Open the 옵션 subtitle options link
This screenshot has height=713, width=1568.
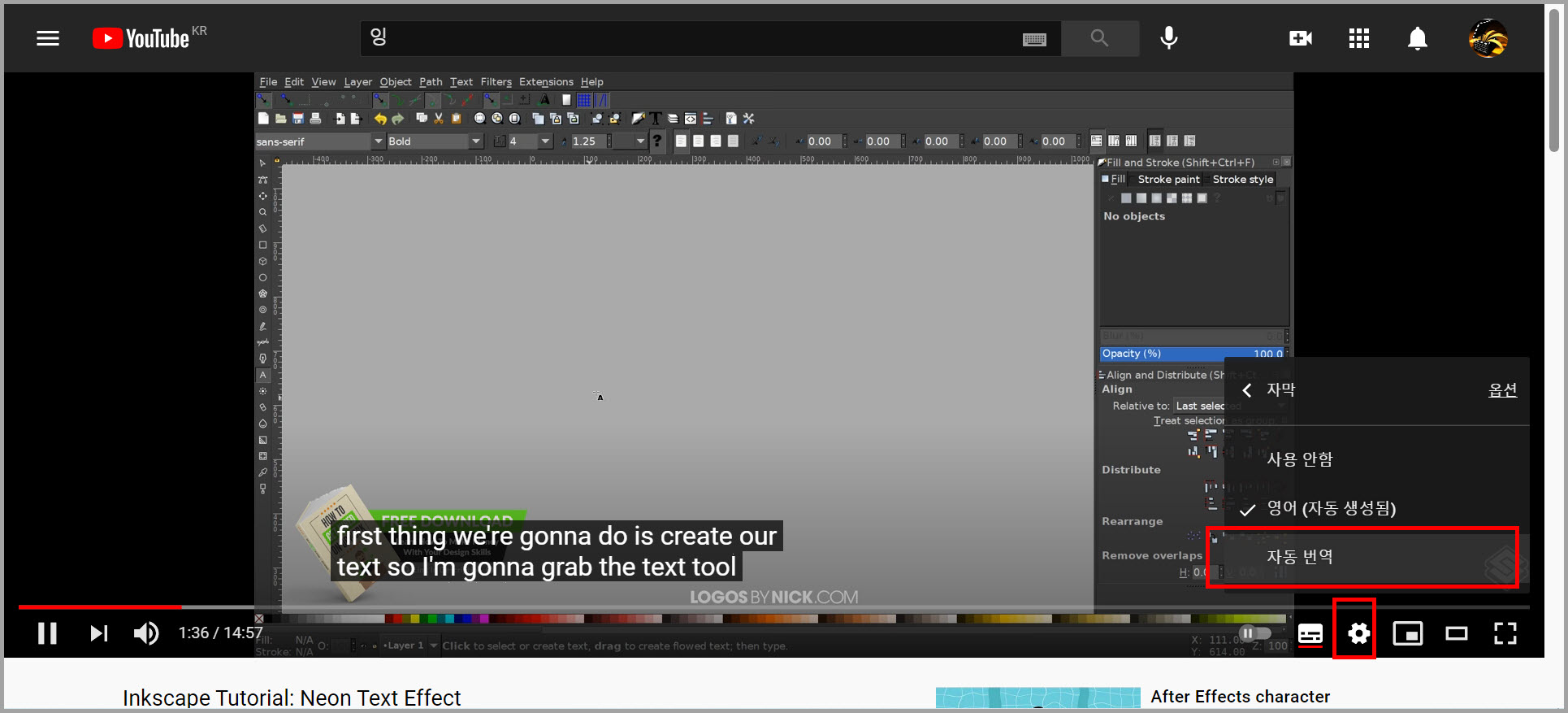coord(1502,390)
